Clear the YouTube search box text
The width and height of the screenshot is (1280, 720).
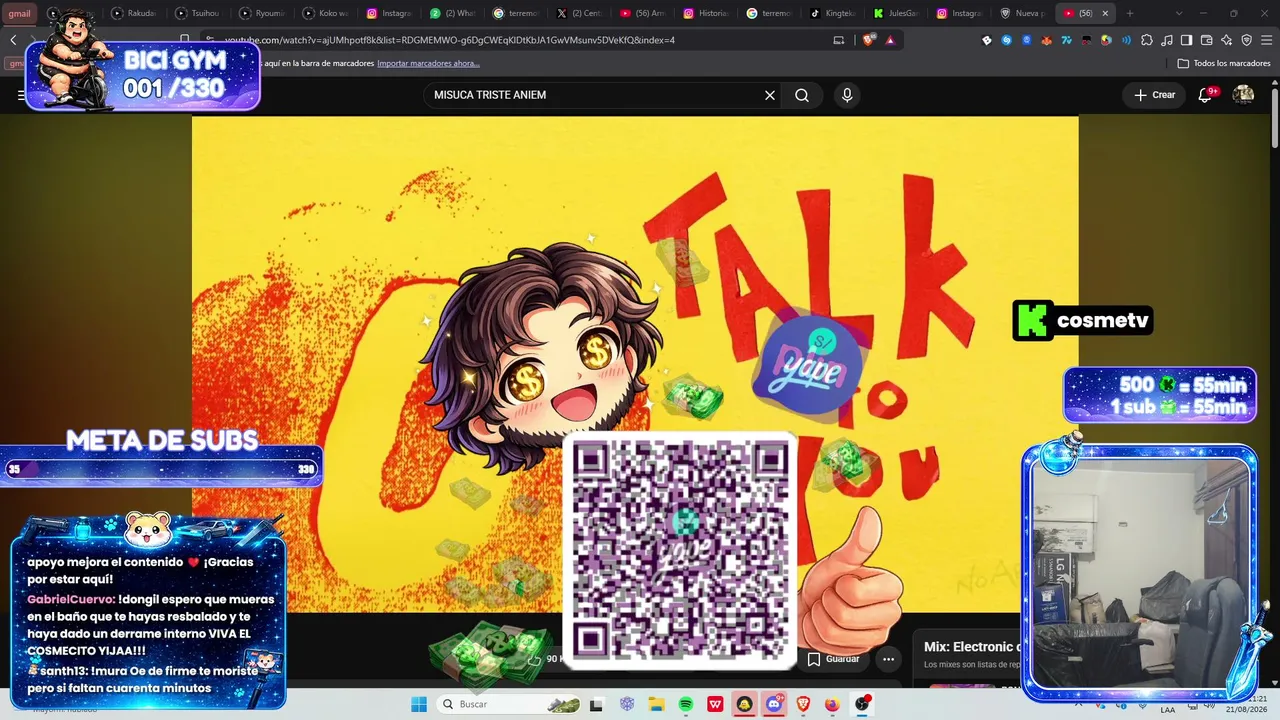coord(770,95)
